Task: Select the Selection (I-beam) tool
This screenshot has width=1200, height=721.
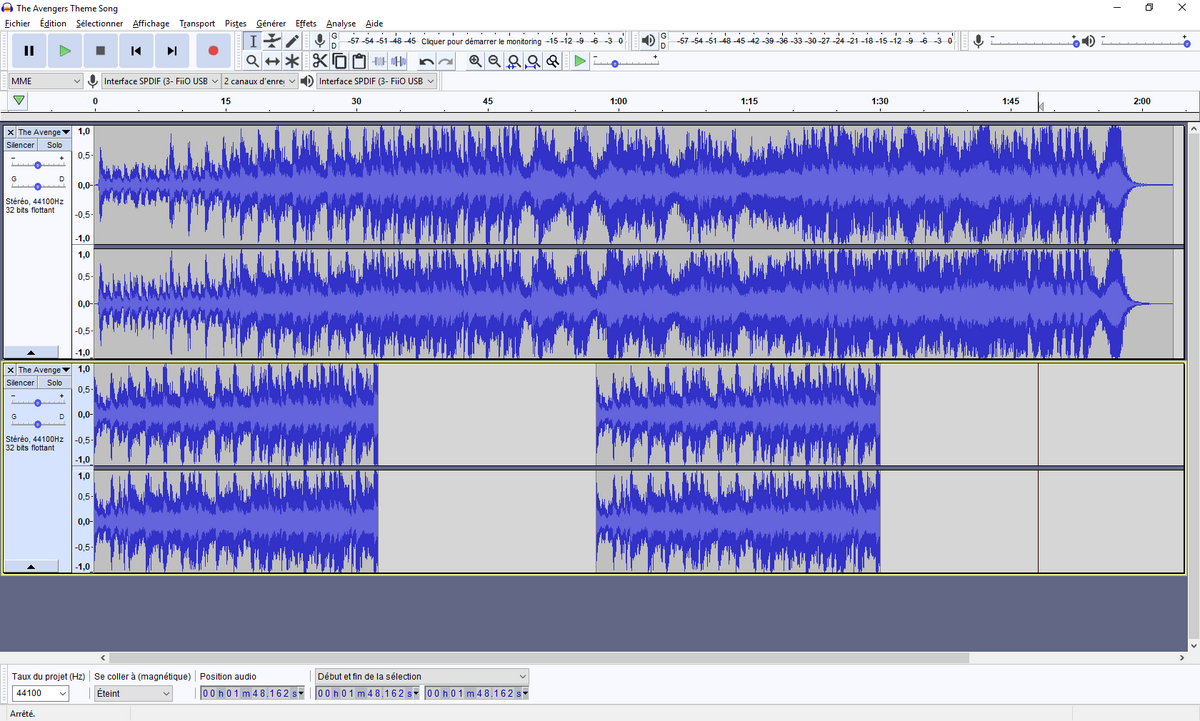Action: point(253,41)
